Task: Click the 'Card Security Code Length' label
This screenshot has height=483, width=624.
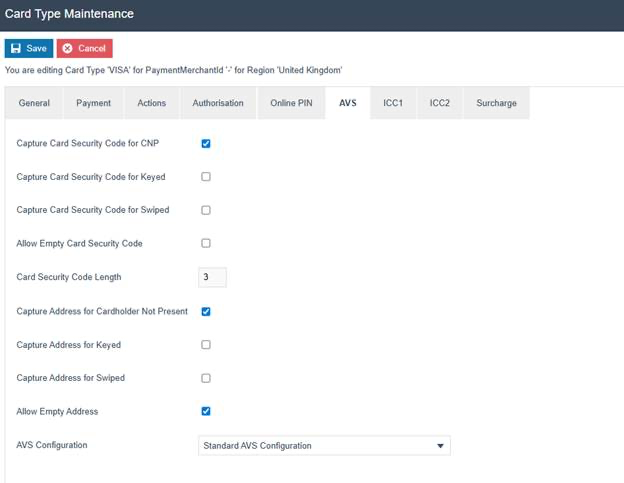Action: pos(69,277)
